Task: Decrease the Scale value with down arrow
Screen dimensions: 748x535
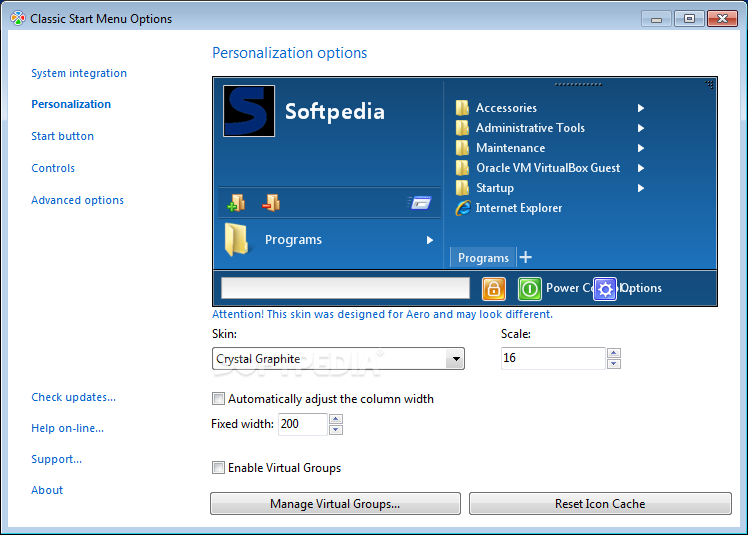Action: [614, 364]
